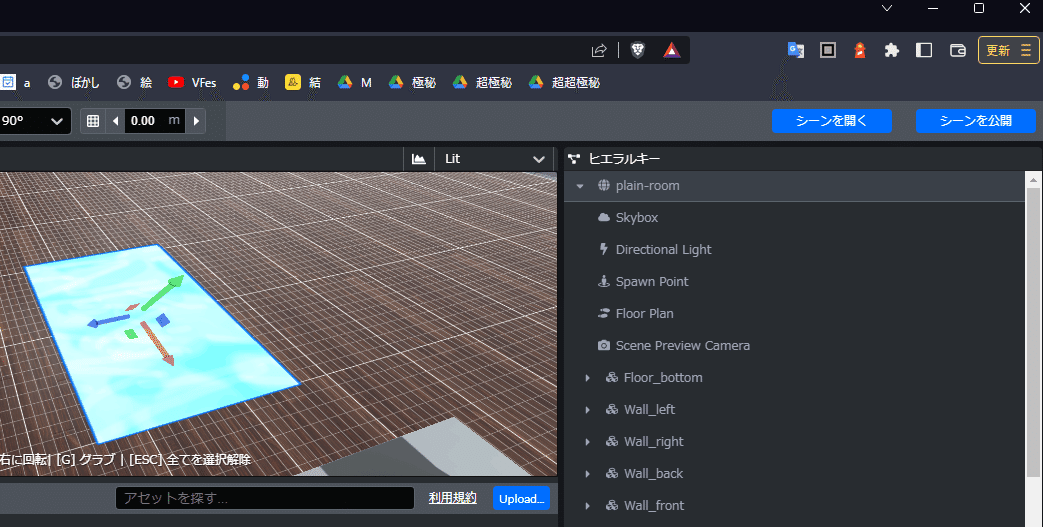Image resolution: width=1043 pixels, height=527 pixels.
Task: Increase grid height with right arrow
Action: click(x=196, y=121)
